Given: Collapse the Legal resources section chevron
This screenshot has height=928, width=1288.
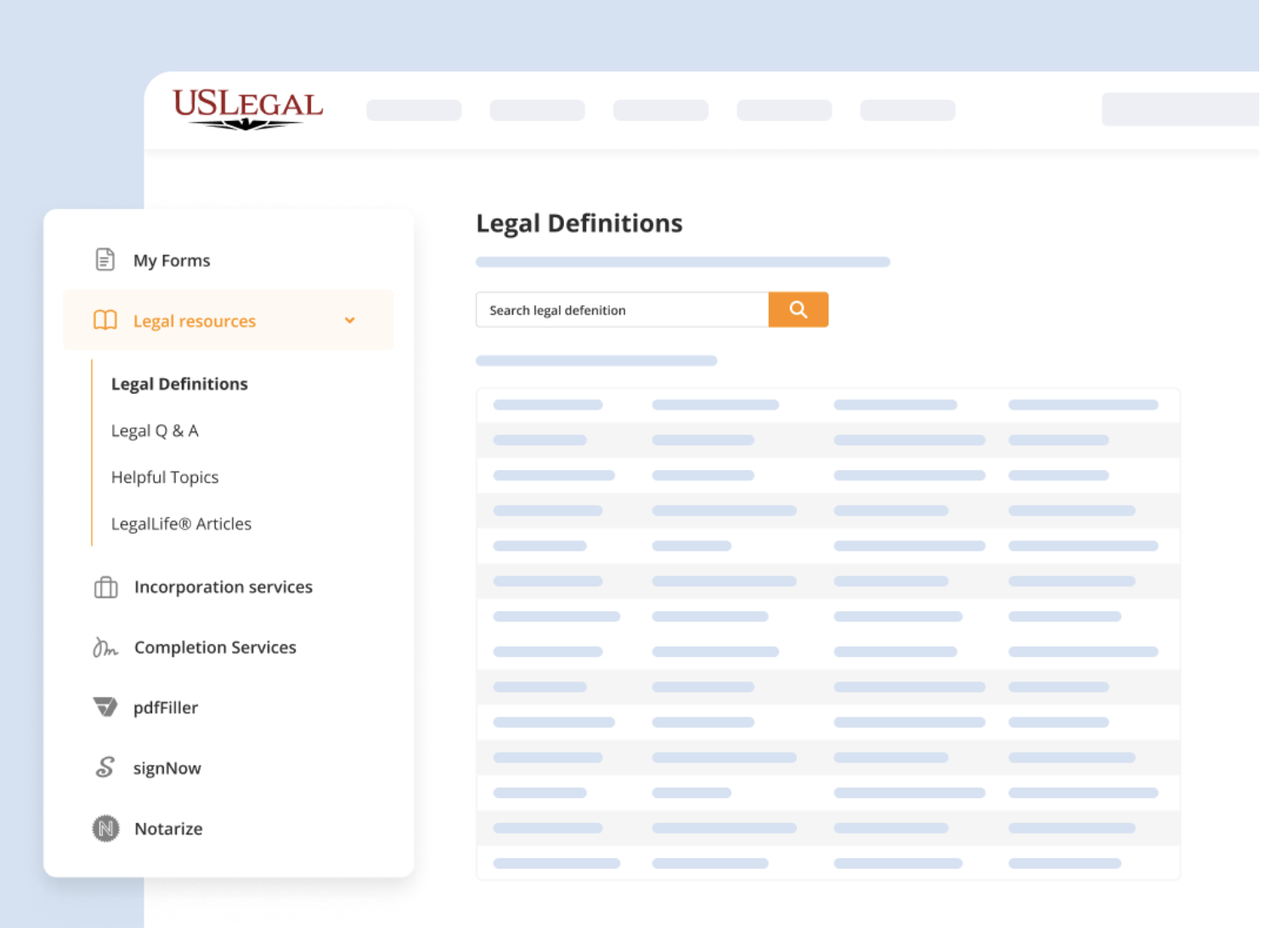Looking at the screenshot, I should [x=349, y=320].
